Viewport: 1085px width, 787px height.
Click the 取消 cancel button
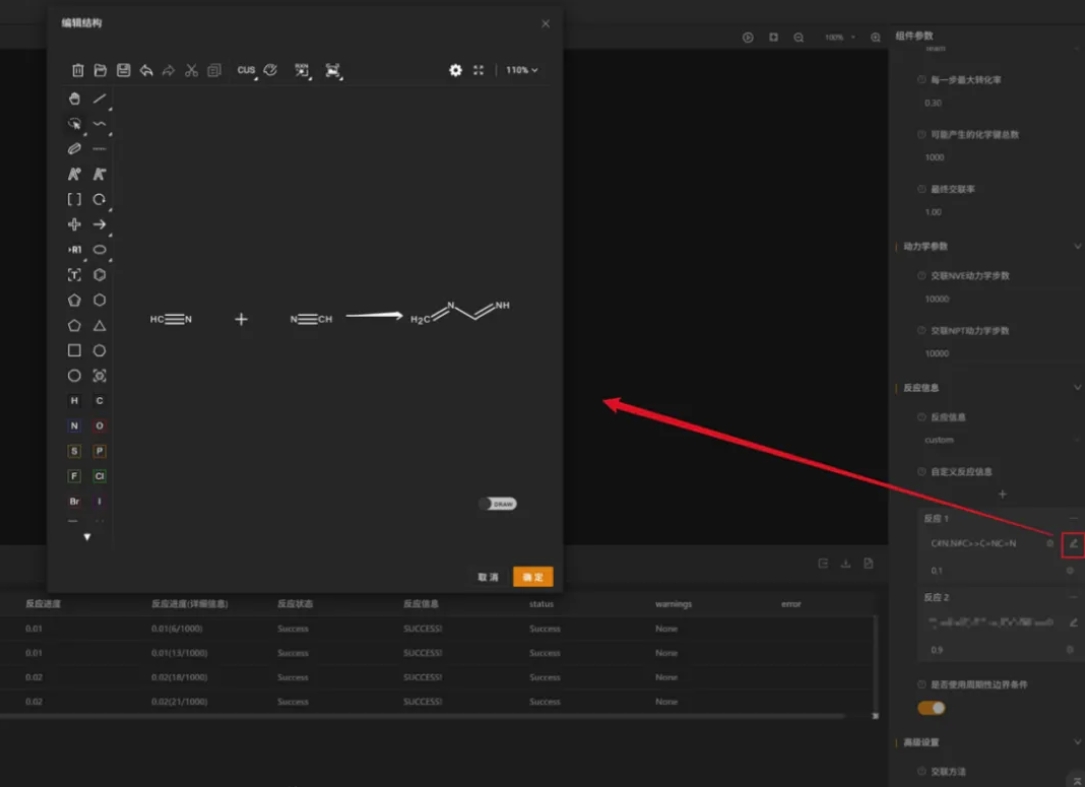coord(488,577)
